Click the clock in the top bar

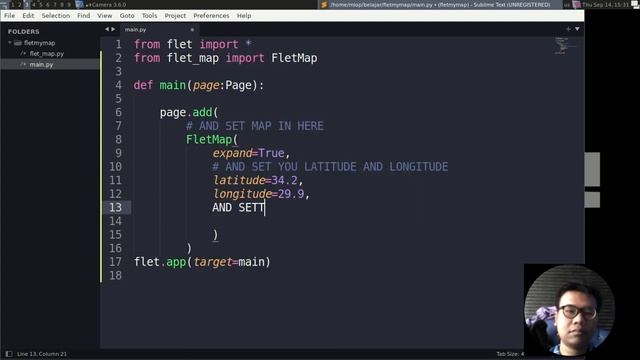pyautogui.click(x=606, y=4)
